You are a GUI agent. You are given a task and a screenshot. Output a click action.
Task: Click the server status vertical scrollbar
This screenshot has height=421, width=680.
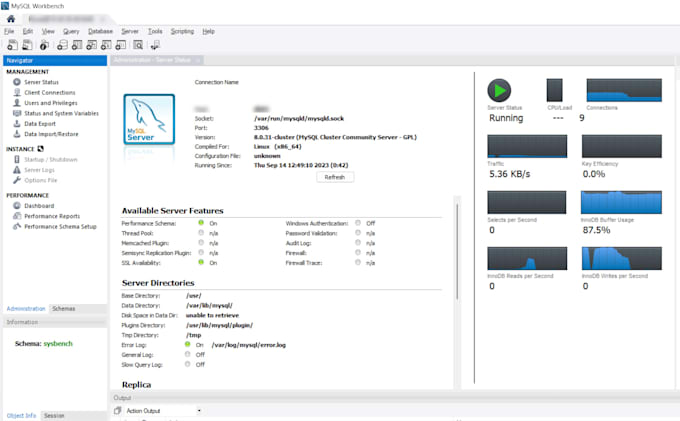coord(457,251)
